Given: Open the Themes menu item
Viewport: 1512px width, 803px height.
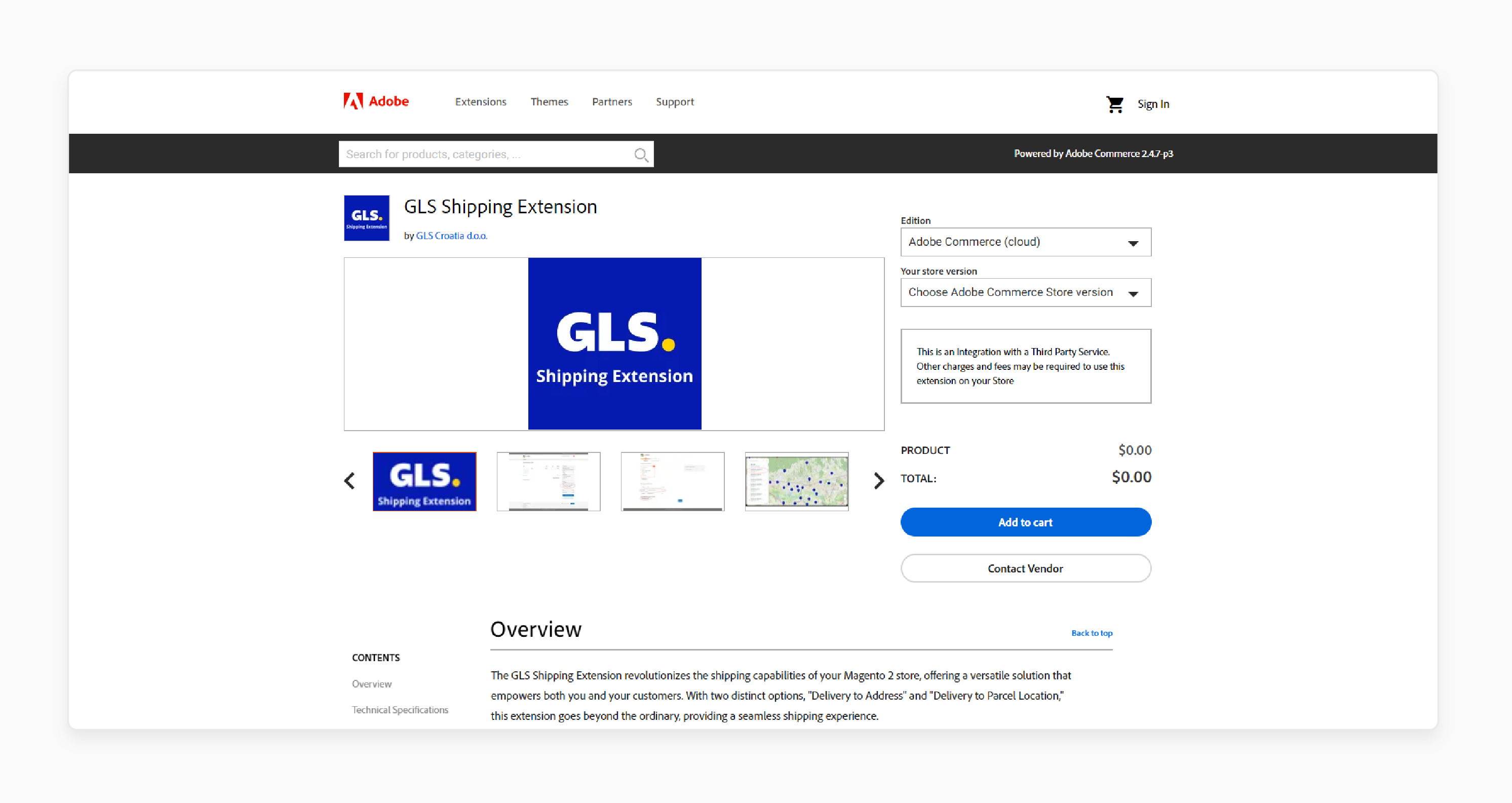Looking at the screenshot, I should 550,101.
